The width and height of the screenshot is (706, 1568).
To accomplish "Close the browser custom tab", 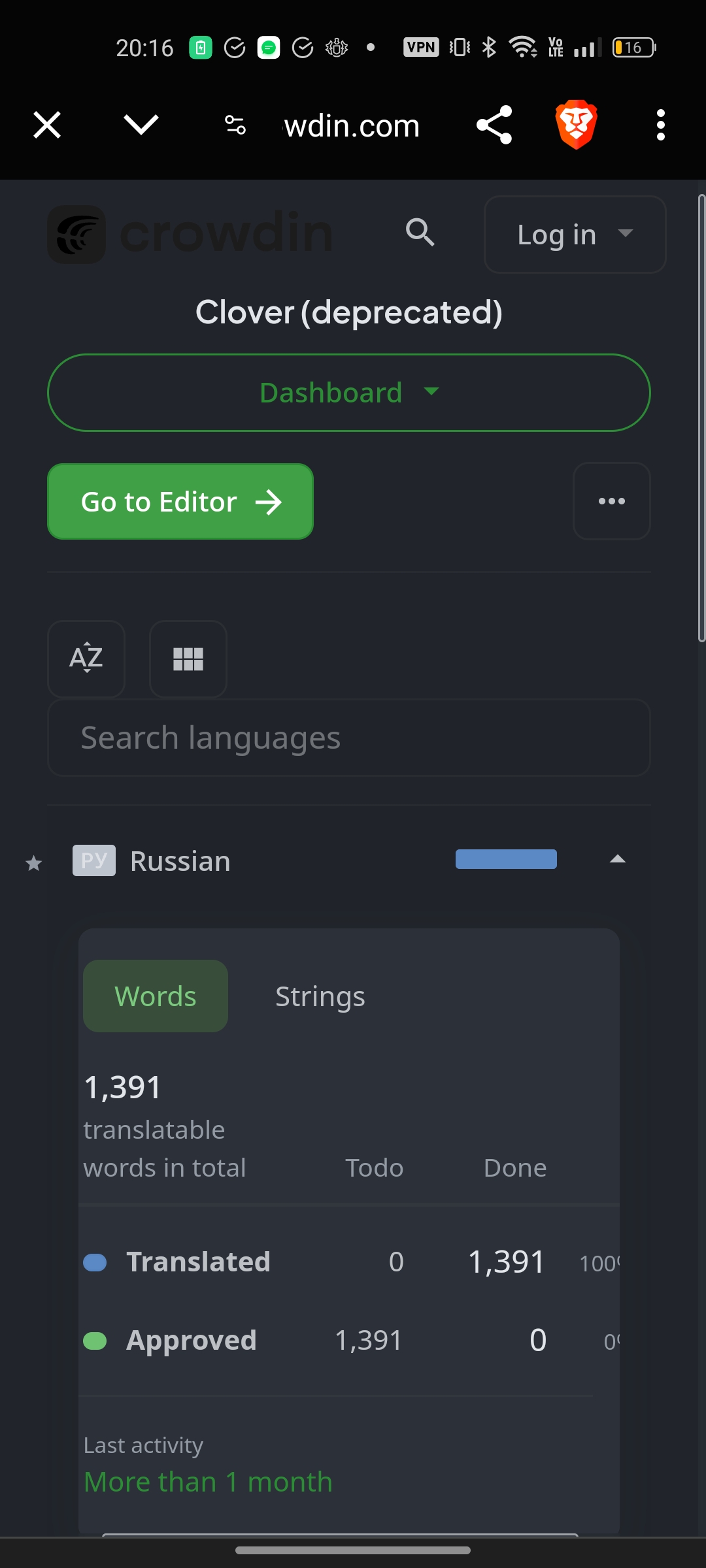I will click(47, 125).
